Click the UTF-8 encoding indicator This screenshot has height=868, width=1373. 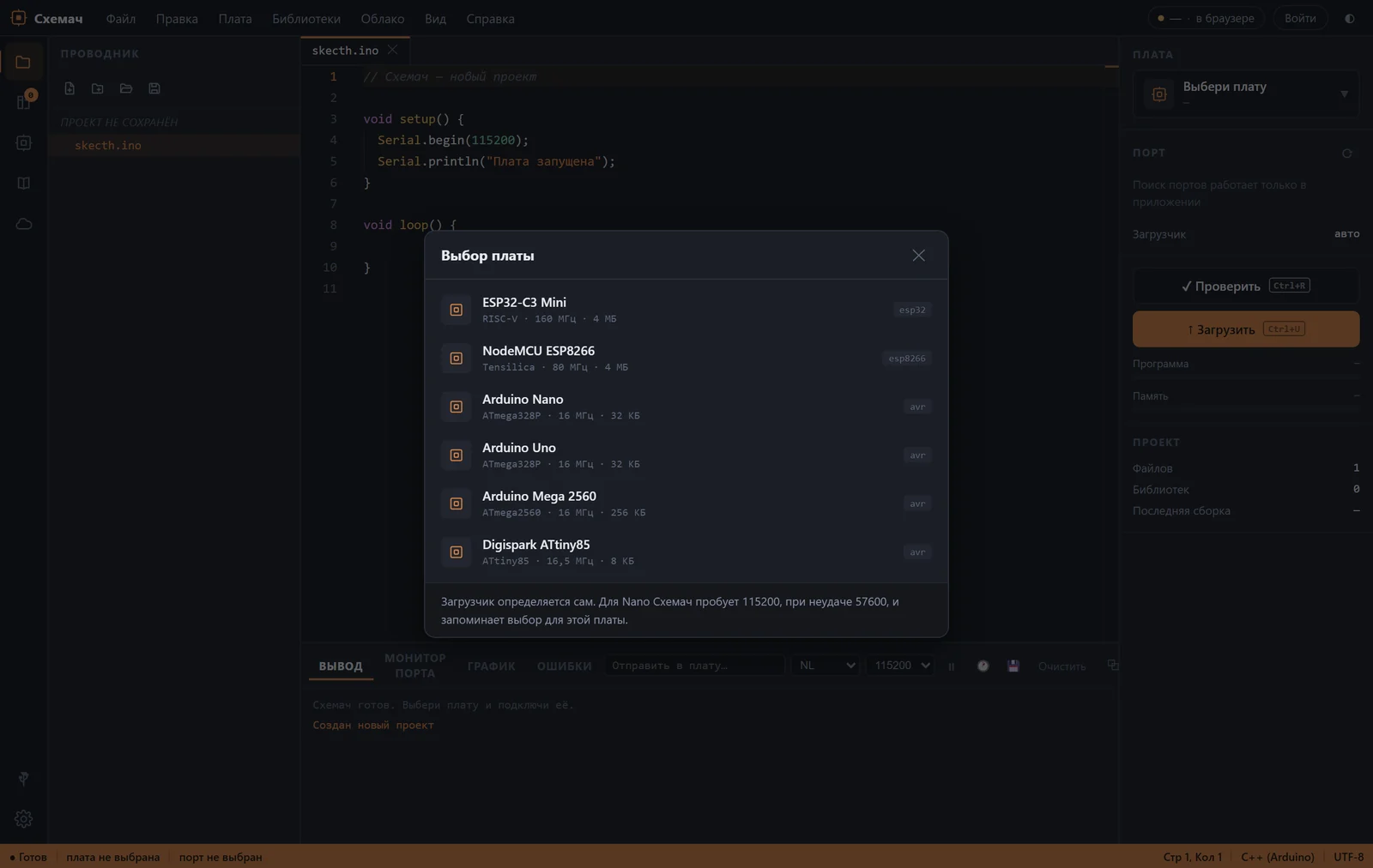point(1348,857)
